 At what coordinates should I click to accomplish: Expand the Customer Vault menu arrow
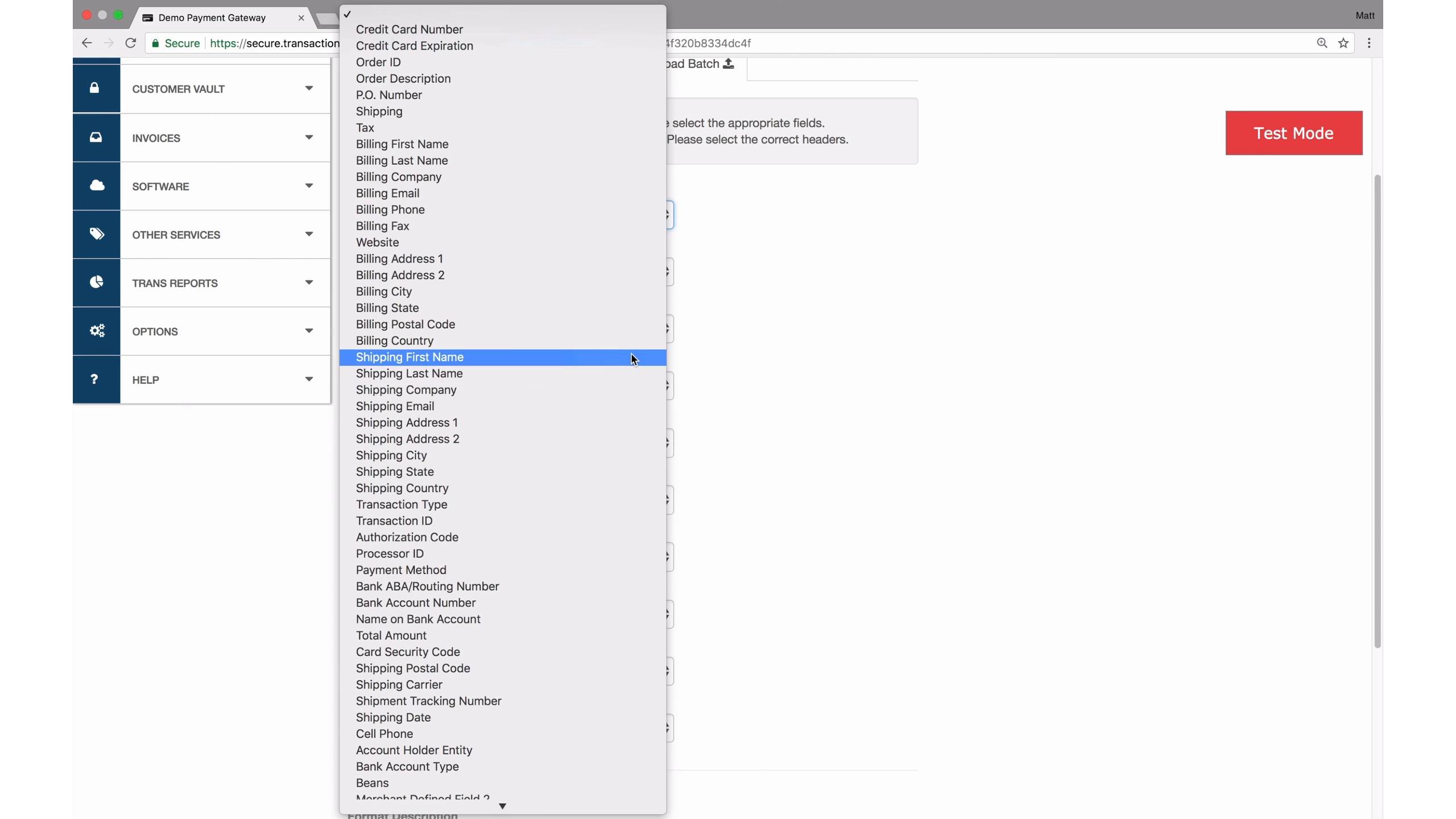click(x=309, y=88)
